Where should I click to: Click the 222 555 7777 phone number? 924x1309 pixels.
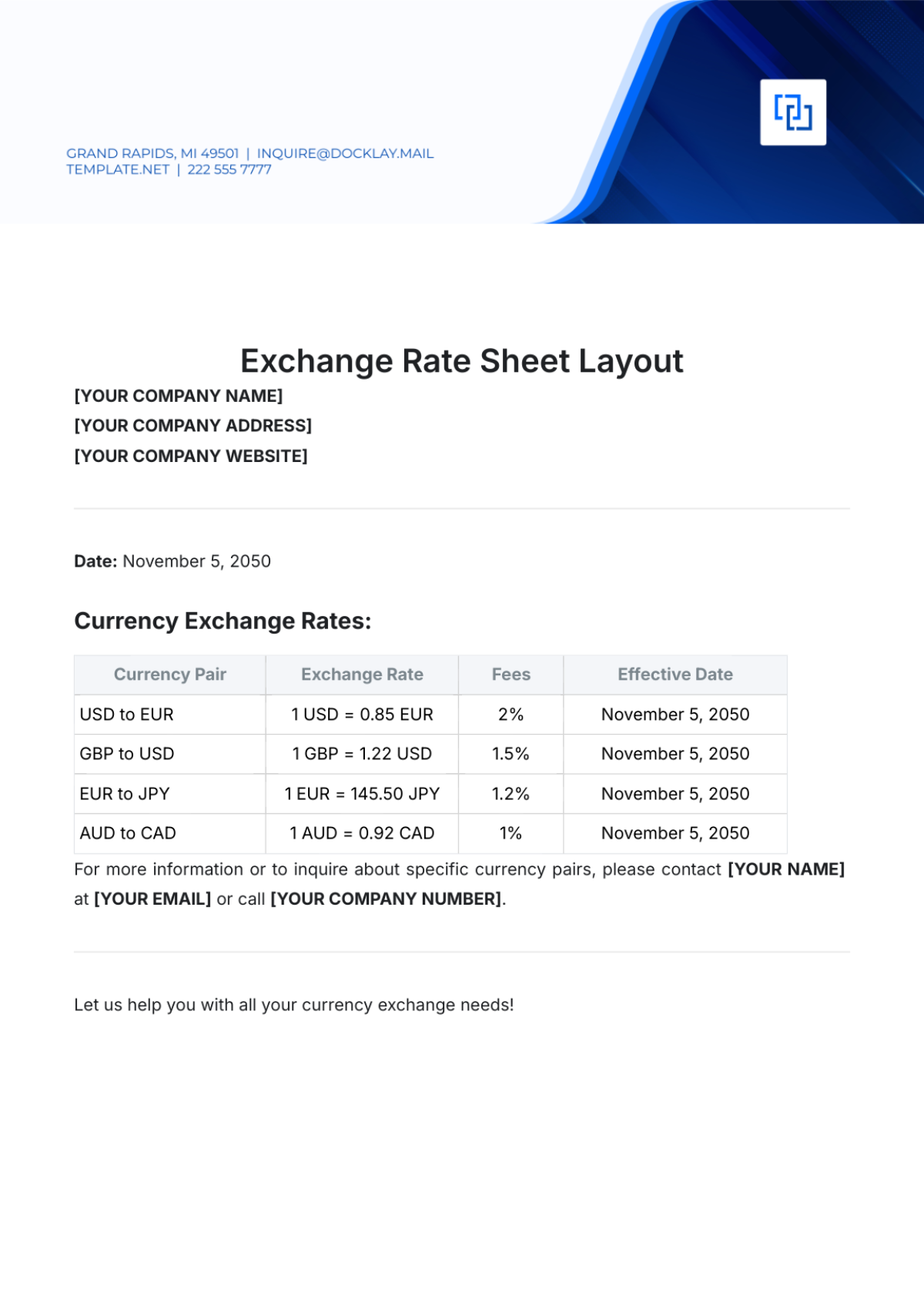229,169
